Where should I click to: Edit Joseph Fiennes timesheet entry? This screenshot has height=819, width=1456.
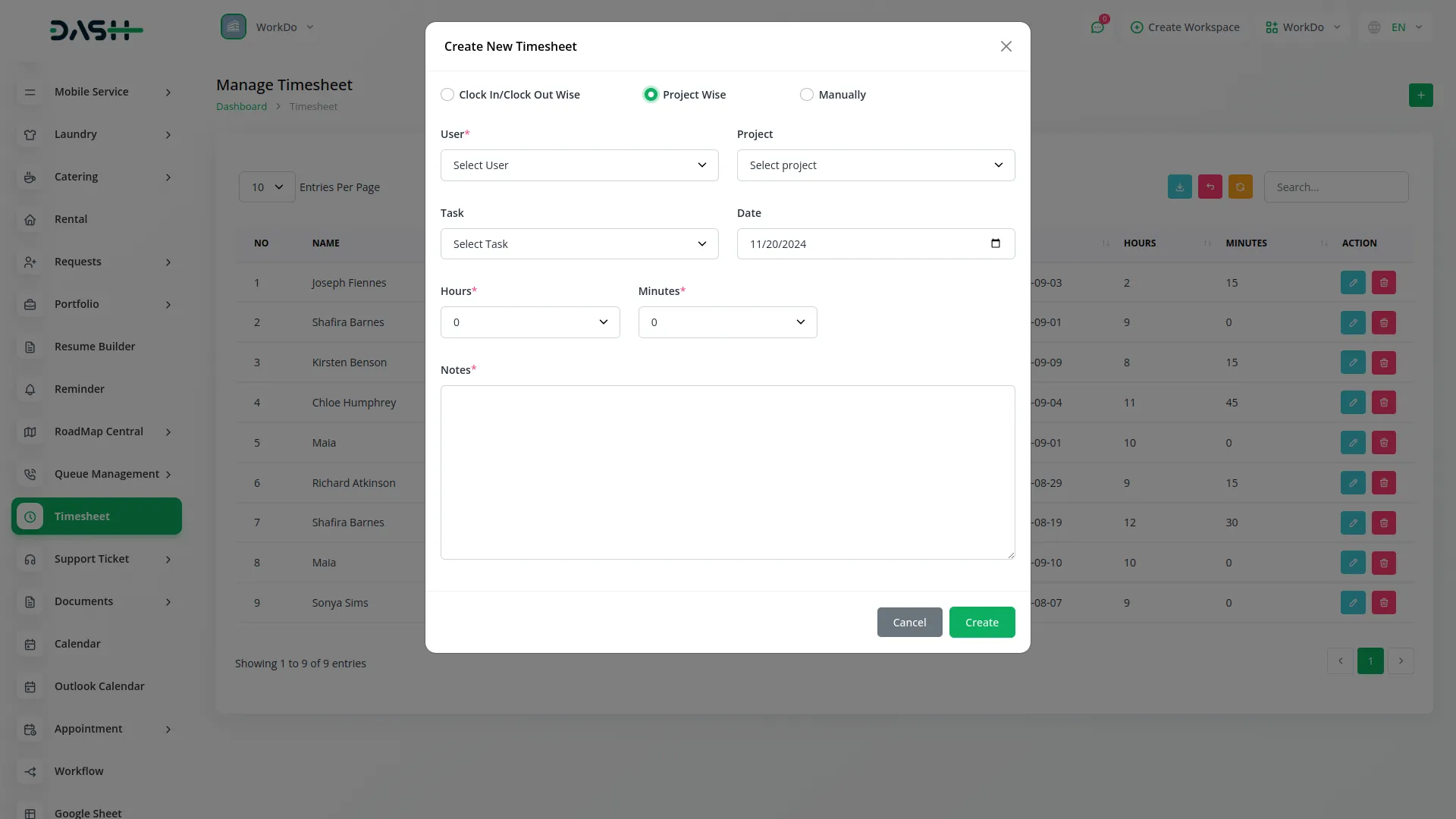[x=1353, y=282]
